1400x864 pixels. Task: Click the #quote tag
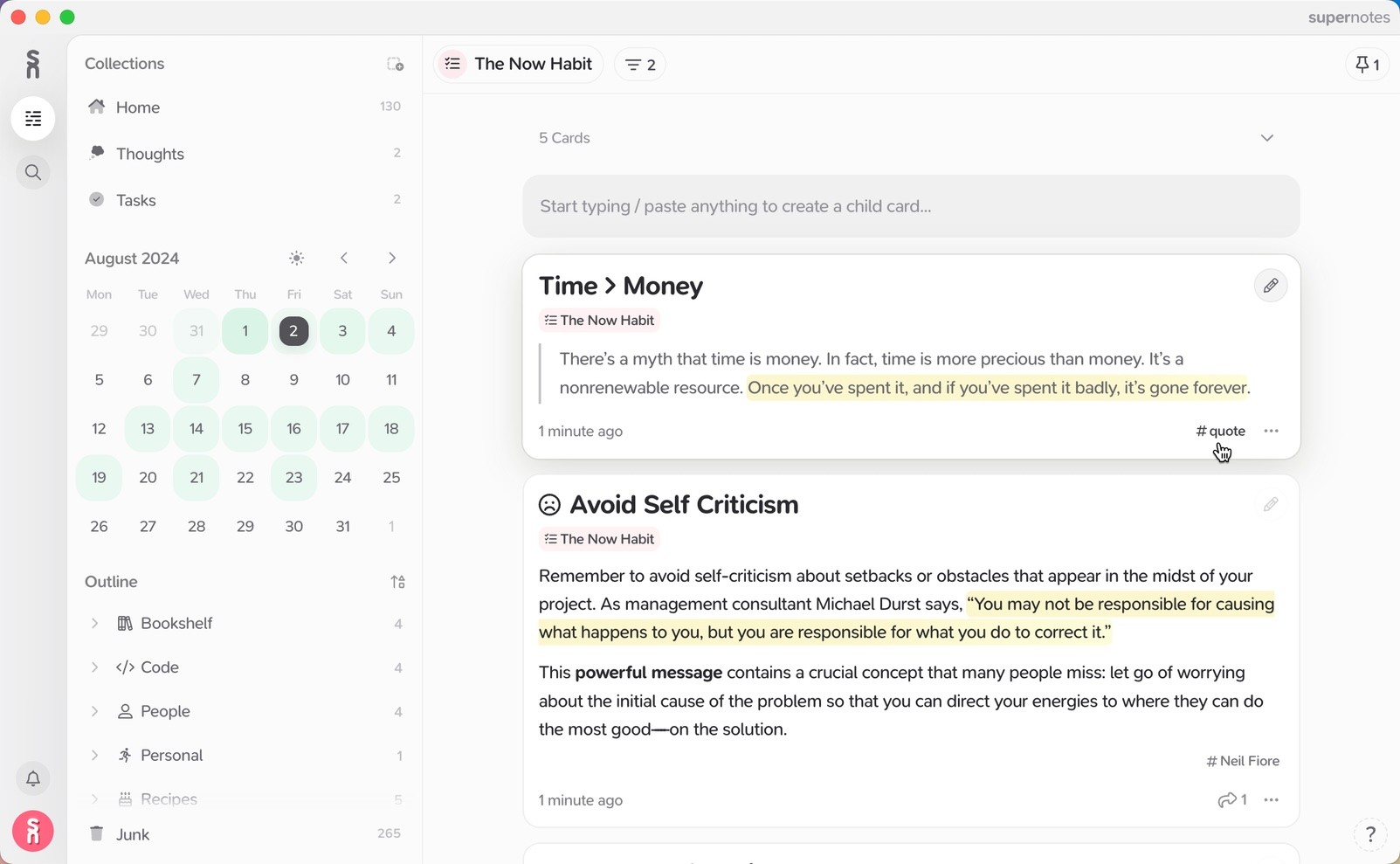(x=1220, y=431)
